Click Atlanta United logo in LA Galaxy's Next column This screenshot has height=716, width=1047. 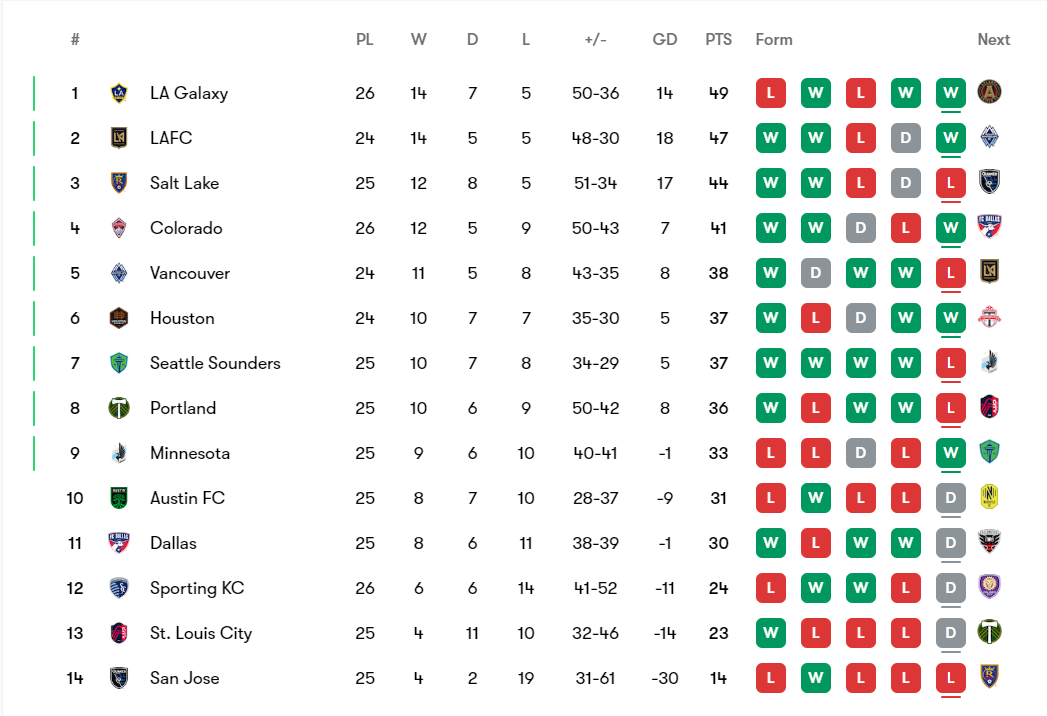point(989,93)
